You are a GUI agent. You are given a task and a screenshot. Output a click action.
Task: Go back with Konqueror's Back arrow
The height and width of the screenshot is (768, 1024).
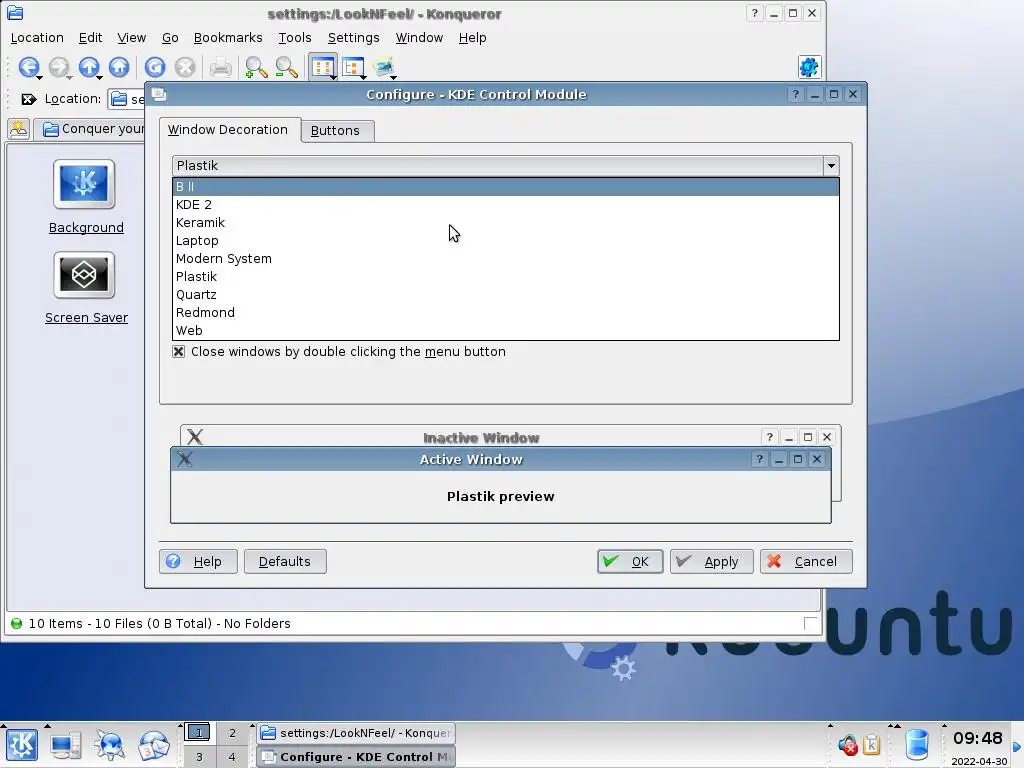coord(28,67)
